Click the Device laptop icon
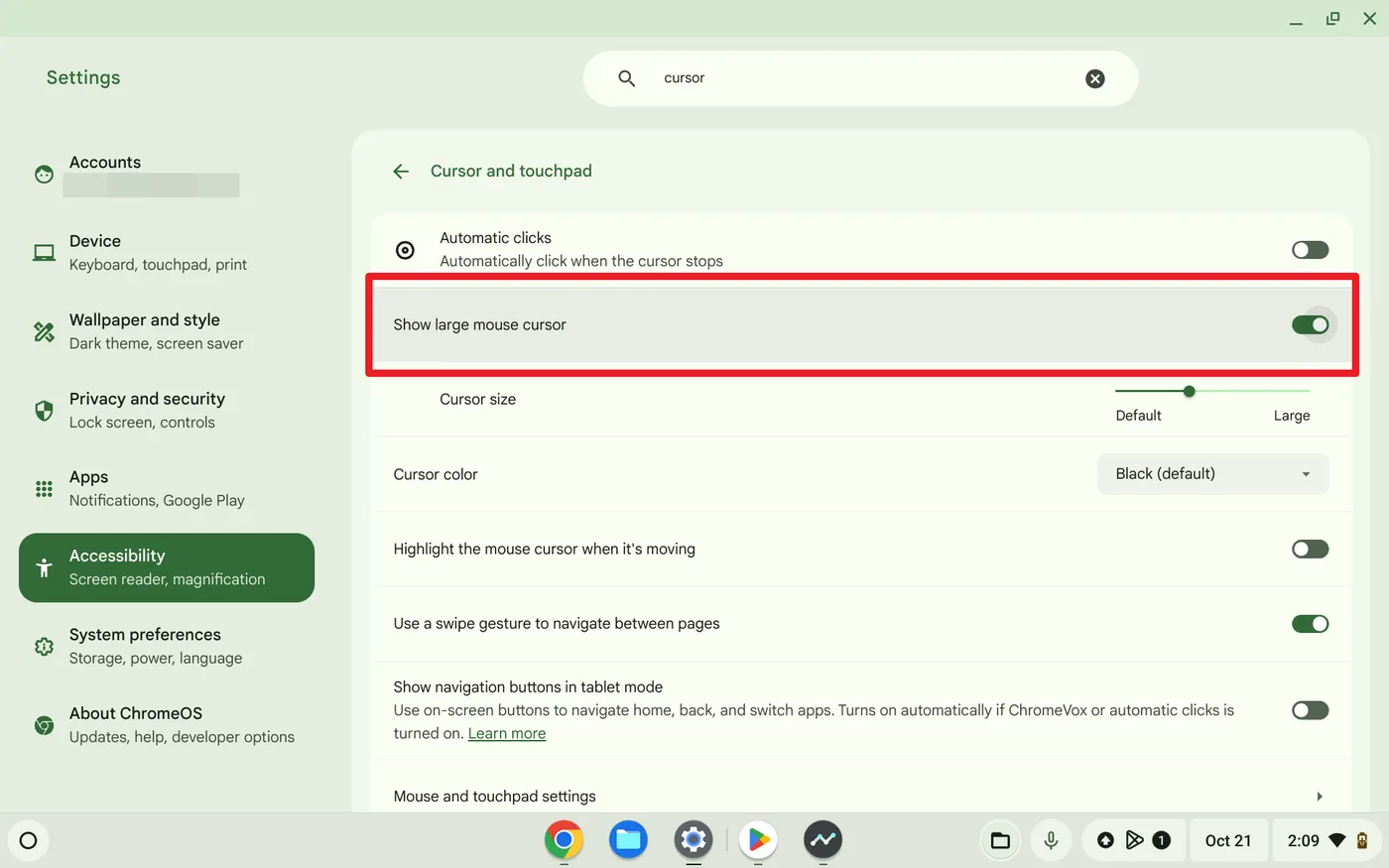 [44, 253]
